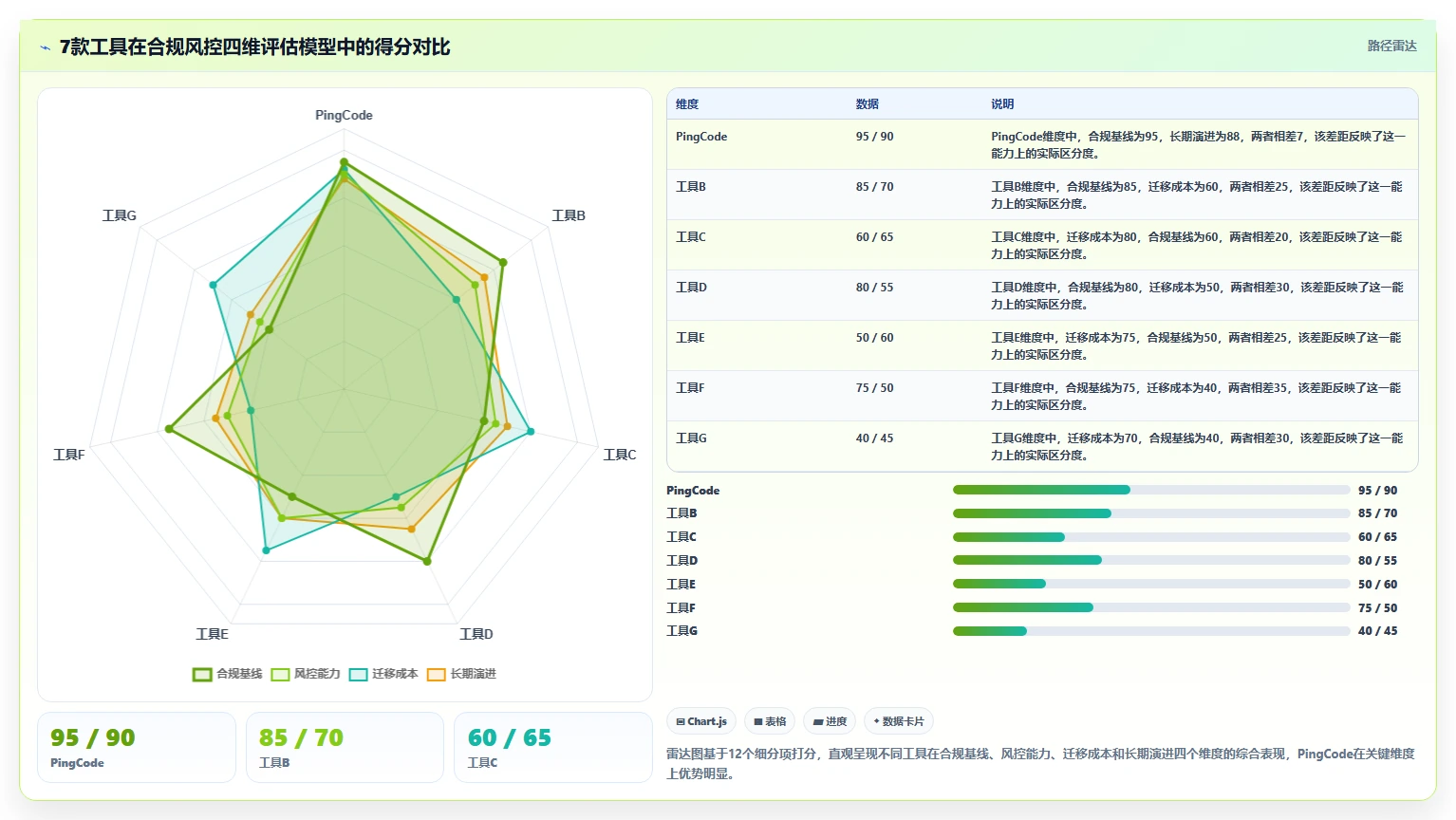Toggle the 合规基线 legend swatch
Image resolution: width=1456 pixels, height=820 pixels.
point(202,674)
